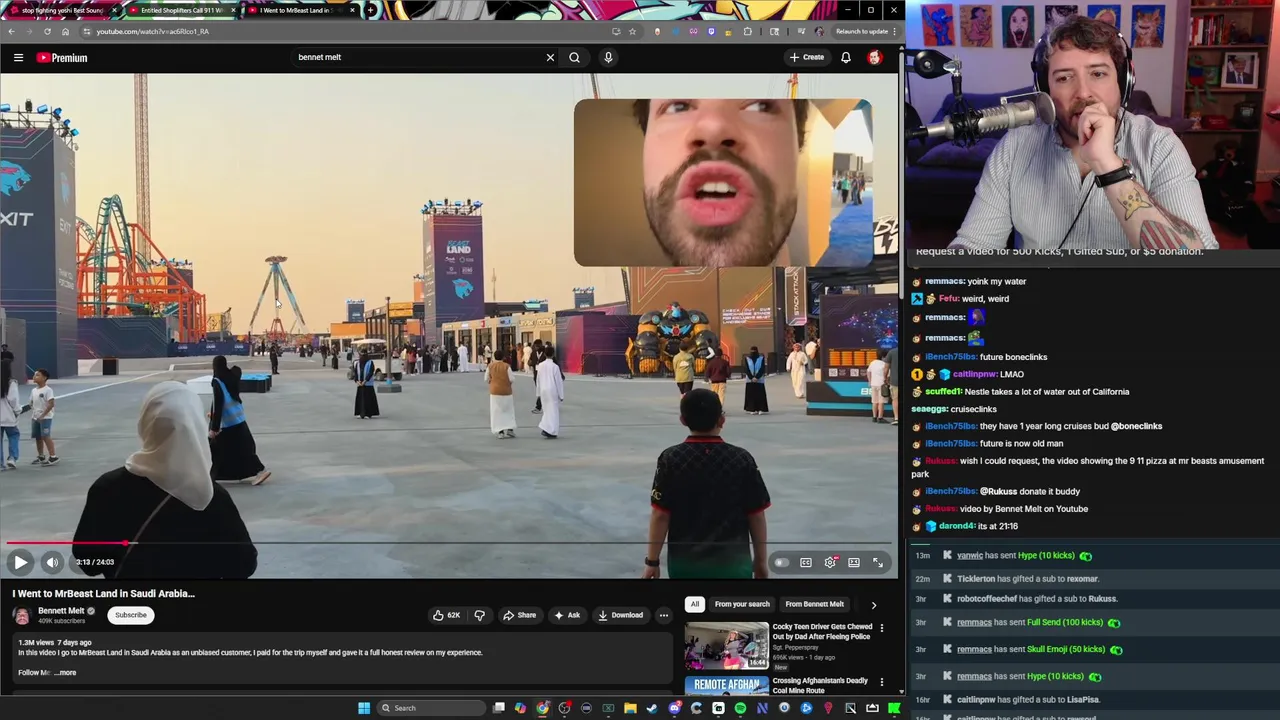
Task: Toggle subtitles closed captions button
Action: pos(806,562)
